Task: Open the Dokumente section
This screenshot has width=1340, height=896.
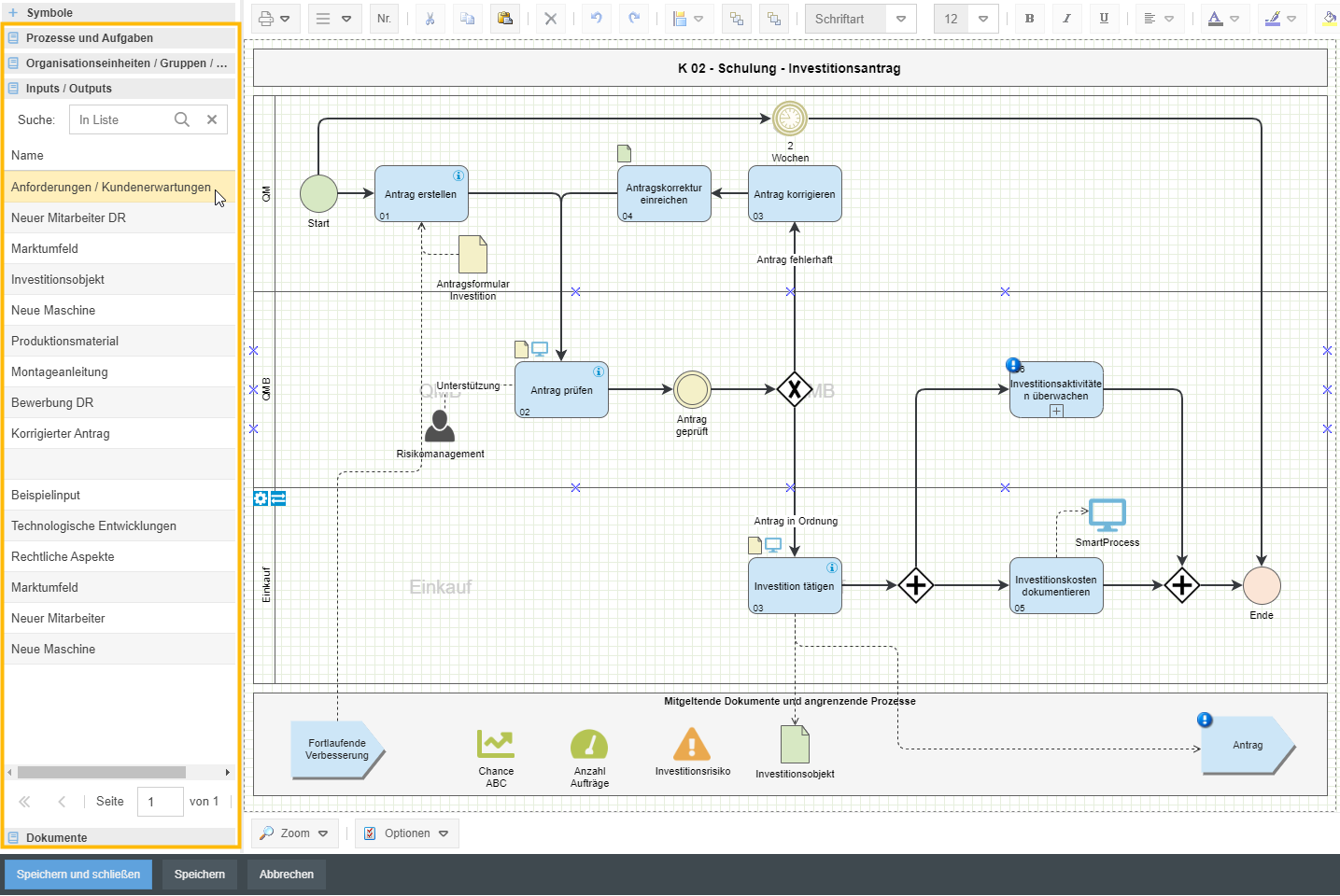Action: pos(57,837)
